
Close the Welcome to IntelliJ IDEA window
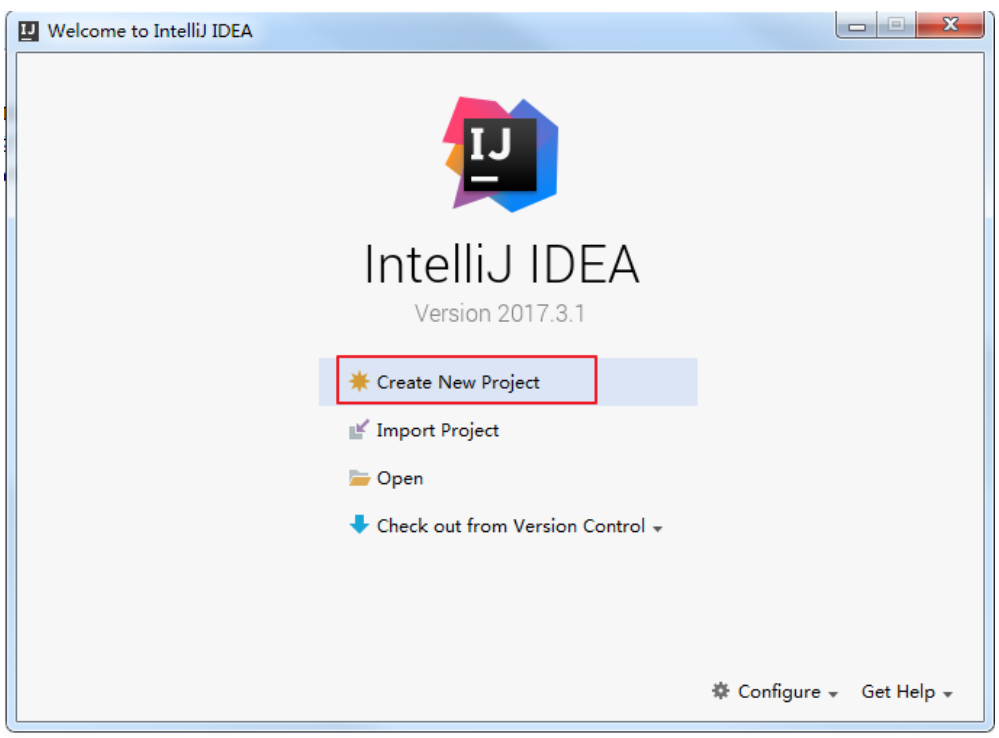950,25
